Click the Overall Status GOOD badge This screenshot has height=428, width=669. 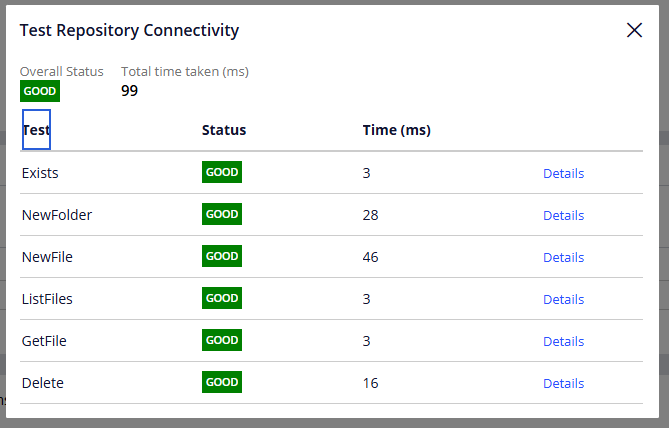pyautogui.click(x=40, y=91)
